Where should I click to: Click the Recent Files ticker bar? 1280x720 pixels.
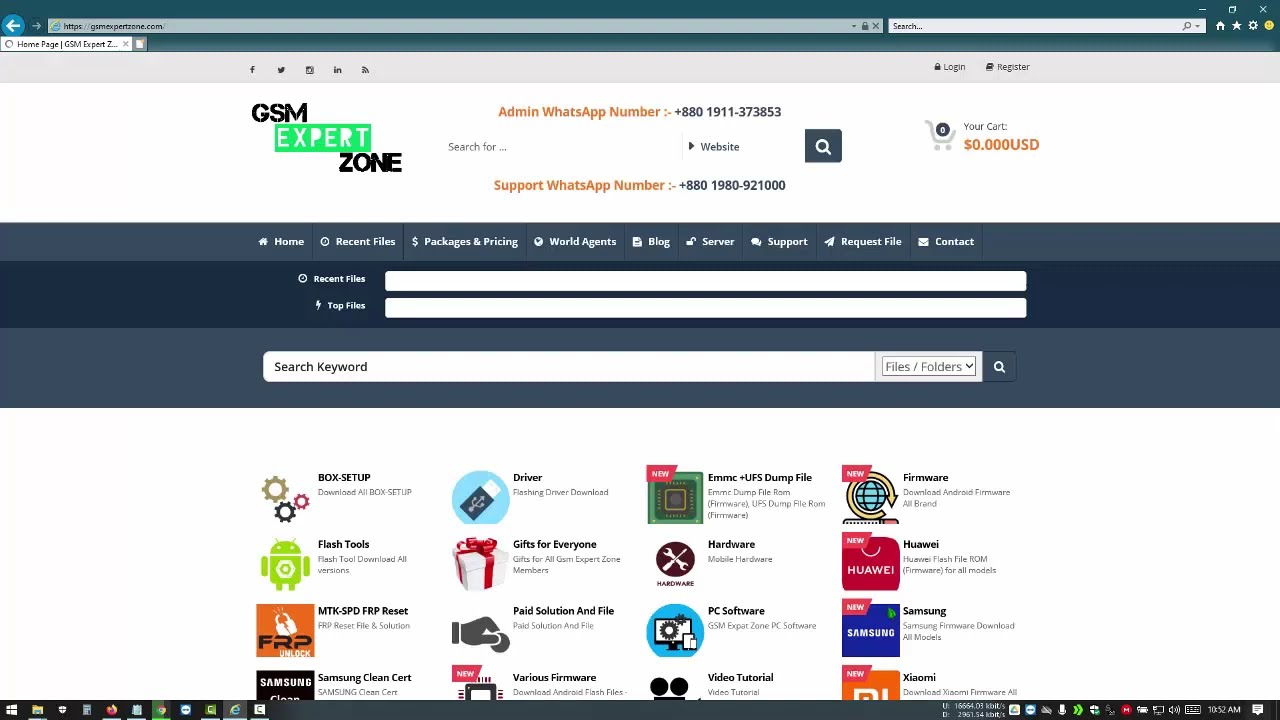tap(705, 281)
